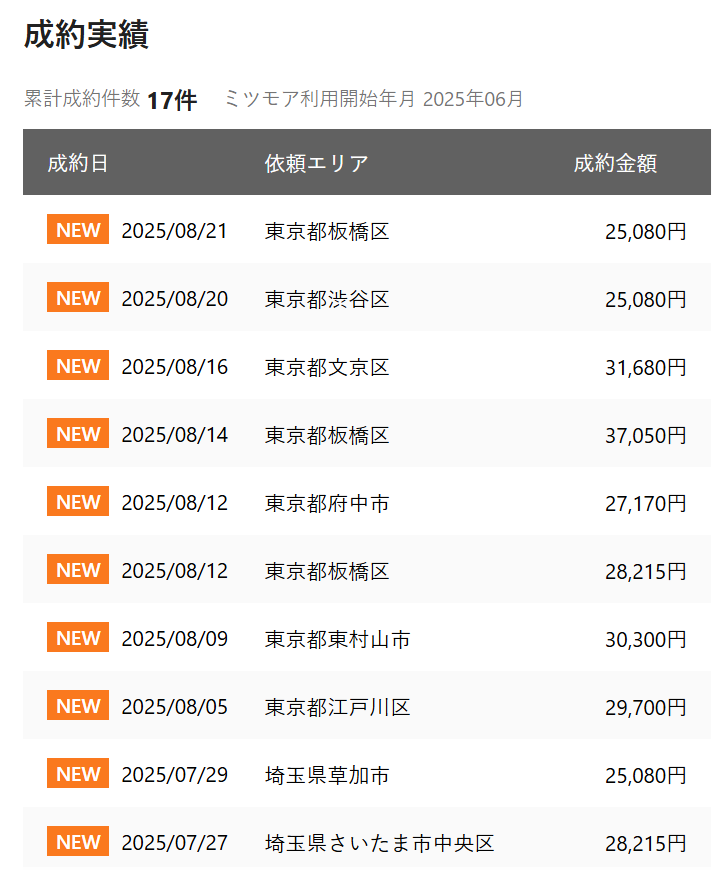Click the 31,680円 contract amount
This screenshot has height=870, width=713.
[645, 368]
